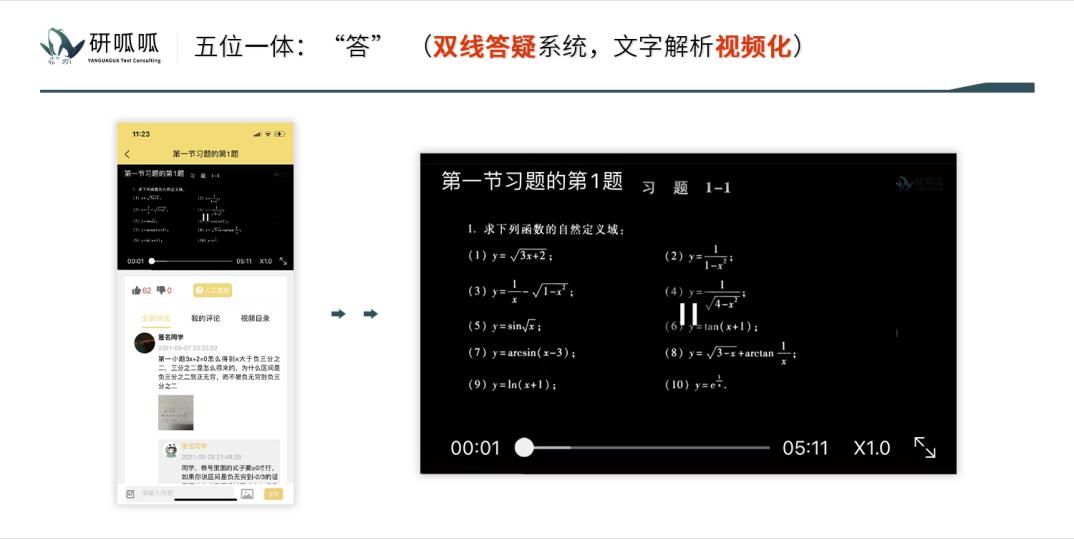
Task: Click problem (9) y=ln(x+1) in the large video
Action: coord(512,385)
